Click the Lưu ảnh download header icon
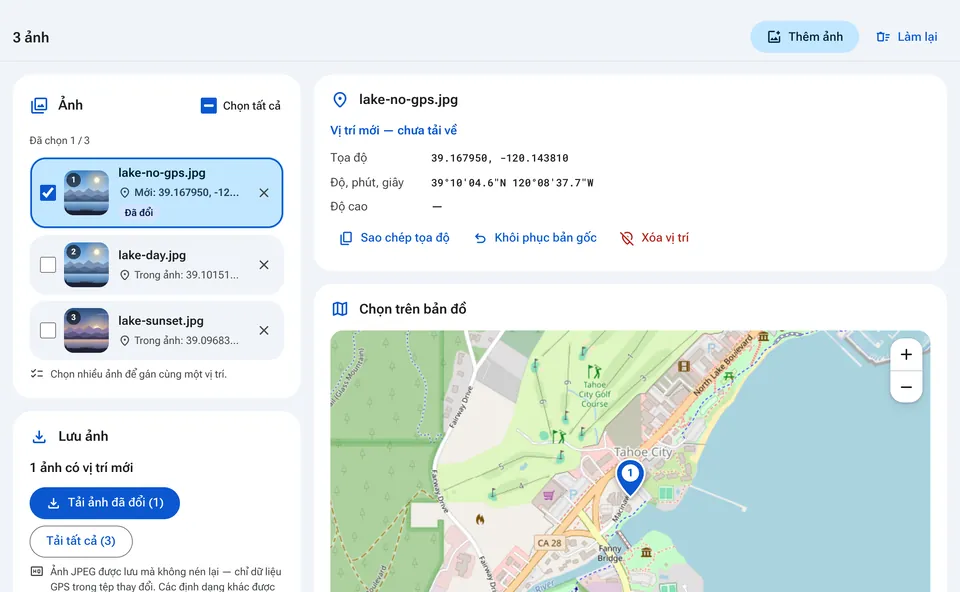This screenshot has width=960, height=592. [39, 437]
